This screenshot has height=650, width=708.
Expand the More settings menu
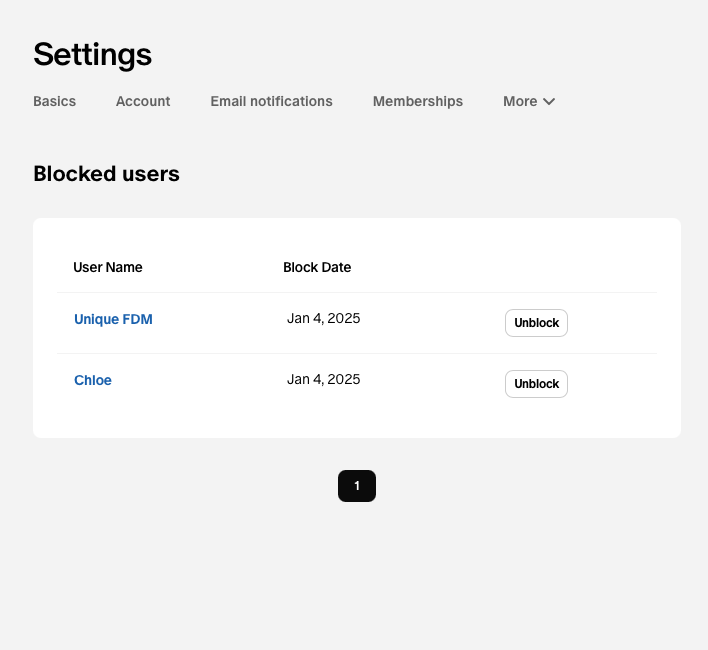pos(529,101)
